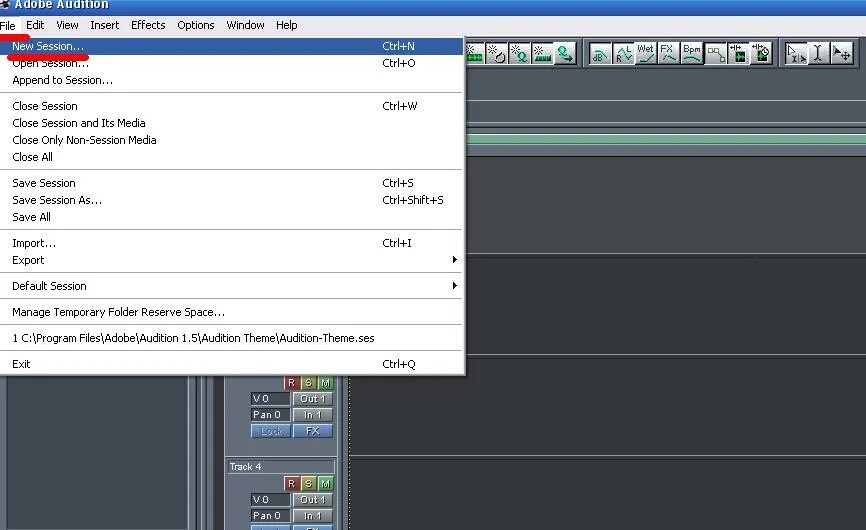866x530 pixels.
Task: Click the Track 4 name field
Action: point(281,467)
